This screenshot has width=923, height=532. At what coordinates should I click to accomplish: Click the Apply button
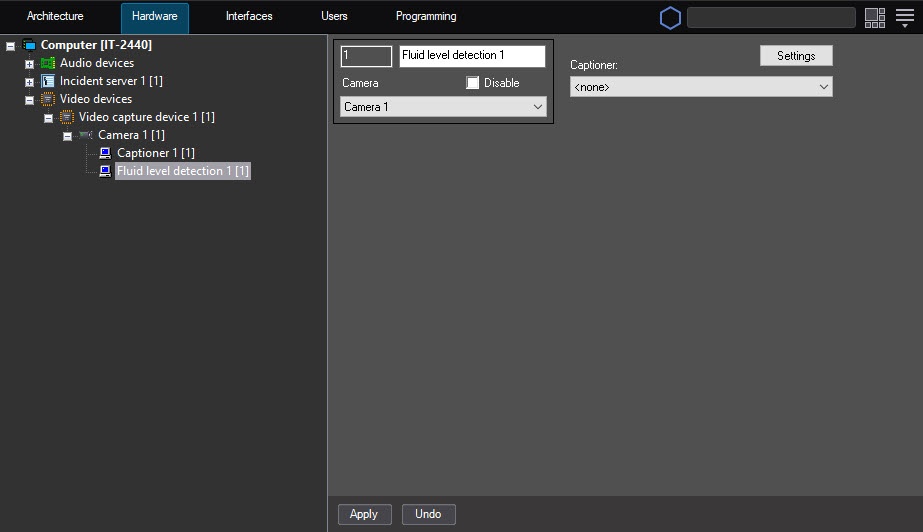point(364,514)
